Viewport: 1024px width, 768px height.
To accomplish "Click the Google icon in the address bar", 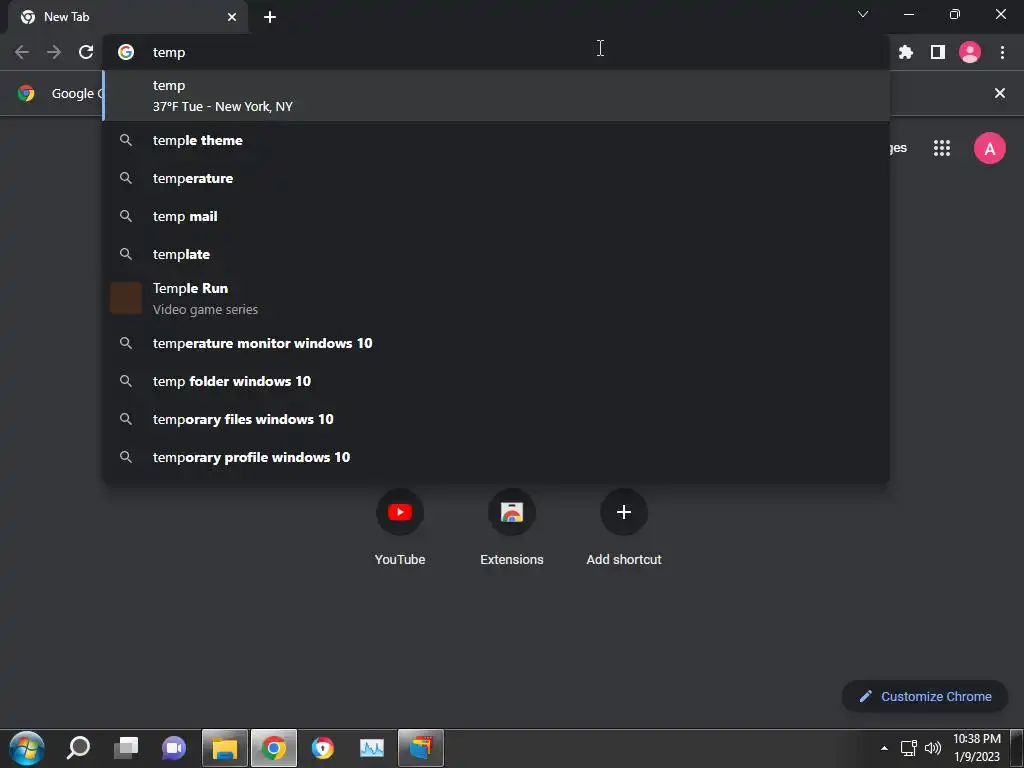I will [126, 52].
